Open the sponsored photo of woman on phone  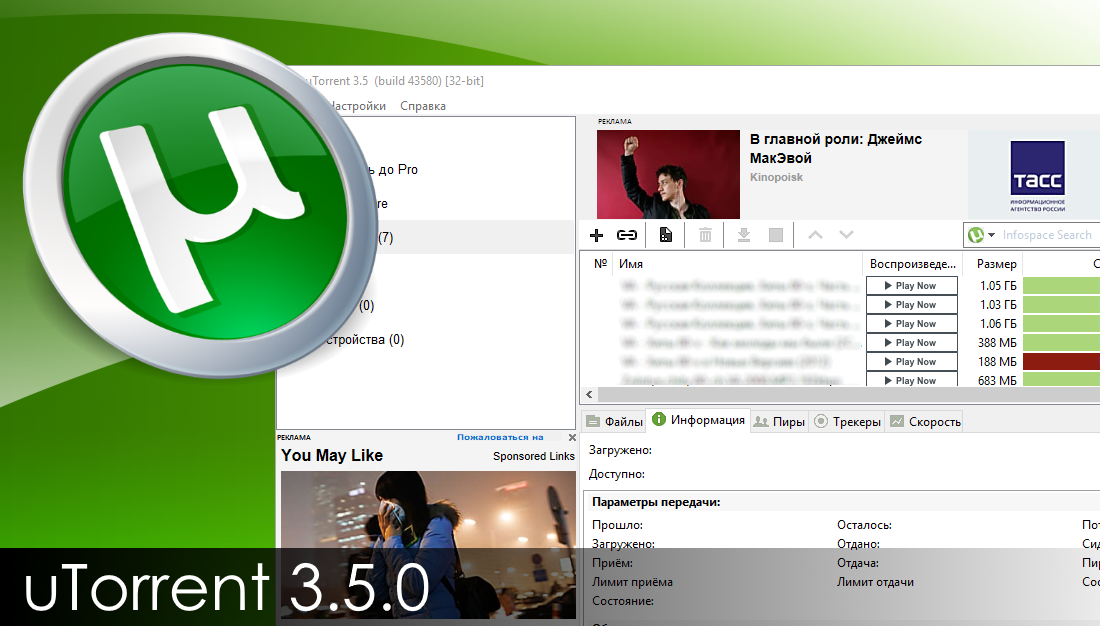428,545
